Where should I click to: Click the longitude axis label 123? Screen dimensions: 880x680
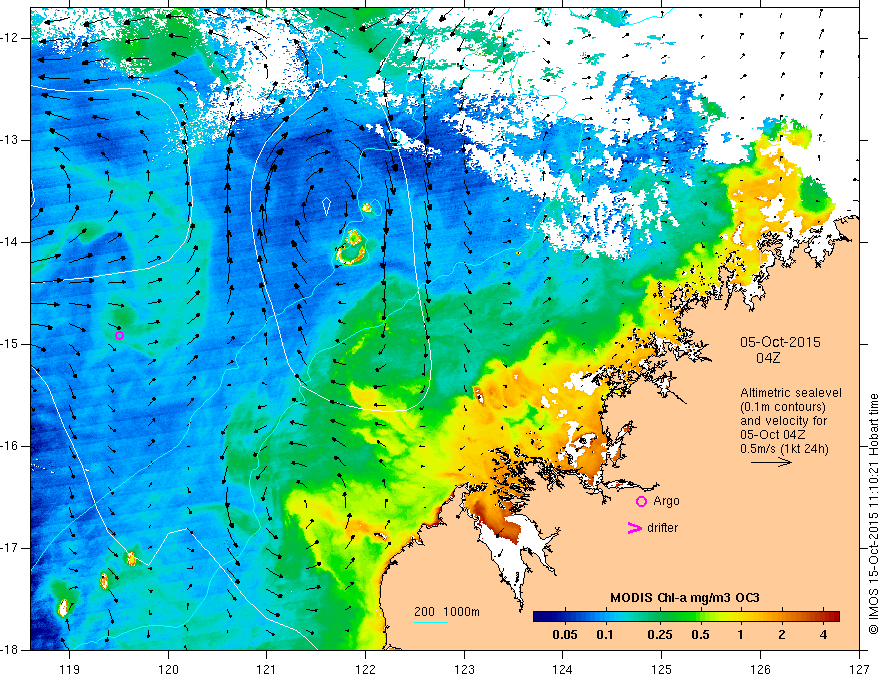[x=464, y=669]
